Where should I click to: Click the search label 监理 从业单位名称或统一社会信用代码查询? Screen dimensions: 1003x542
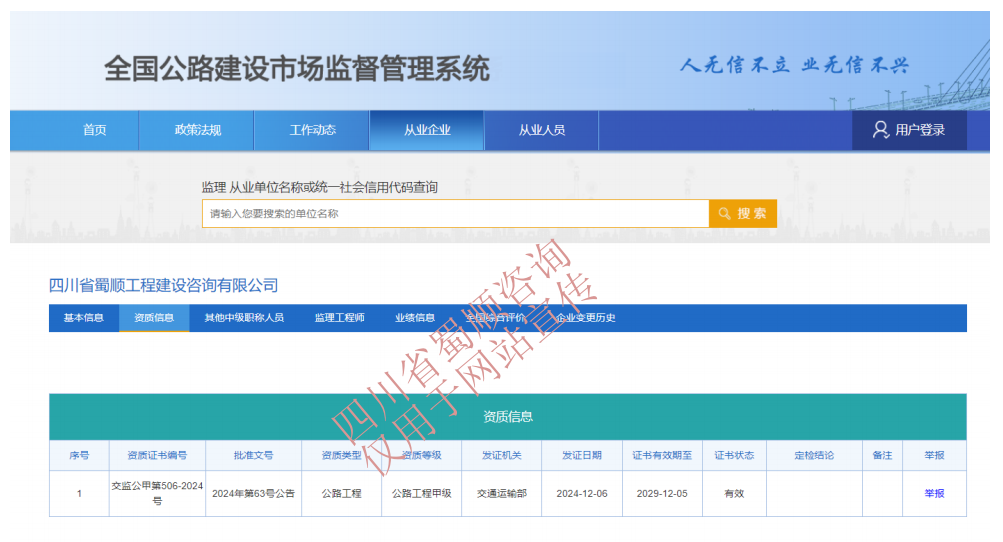point(320,187)
